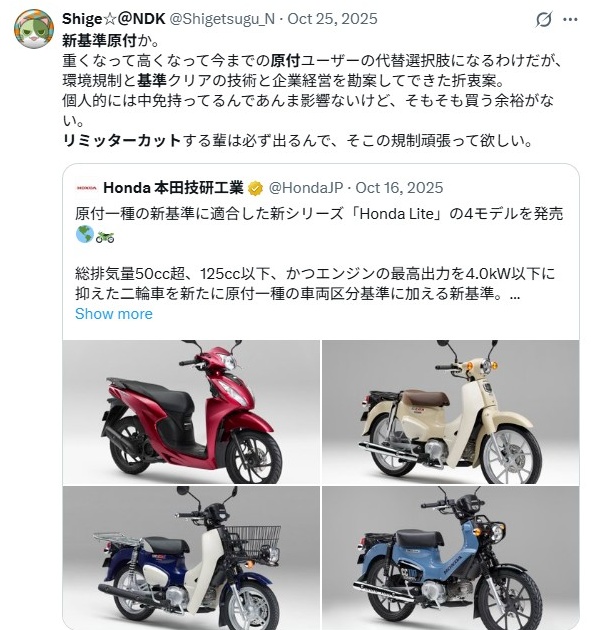
Task: Open the three-dot more options menu
Action: (570, 19)
